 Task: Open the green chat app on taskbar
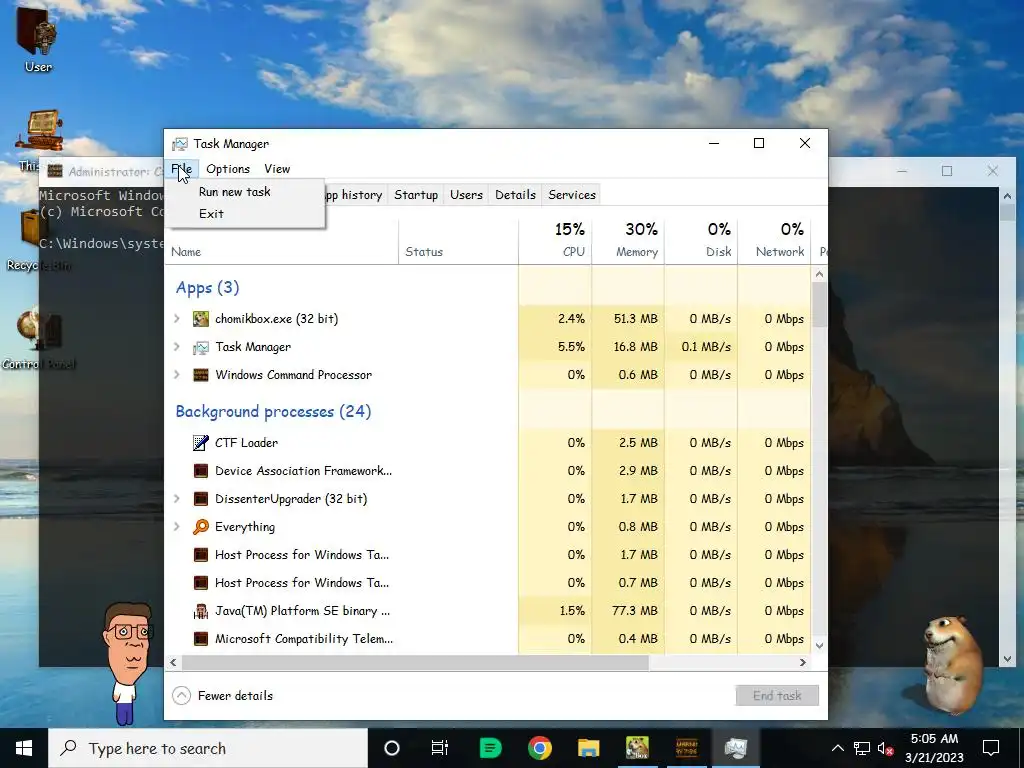(490, 748)
